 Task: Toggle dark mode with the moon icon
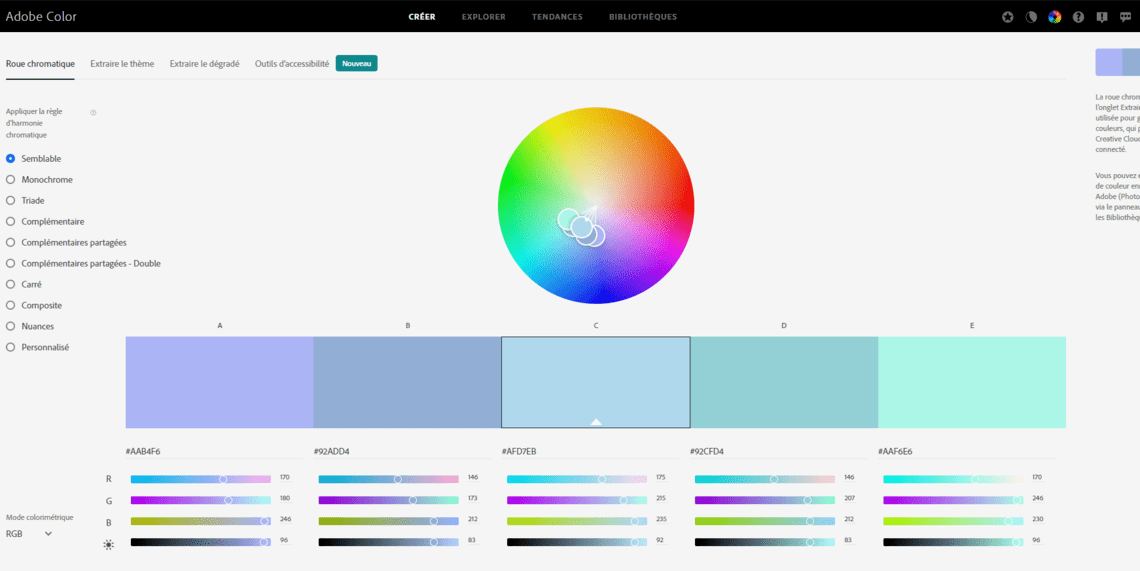(1031, 17)
